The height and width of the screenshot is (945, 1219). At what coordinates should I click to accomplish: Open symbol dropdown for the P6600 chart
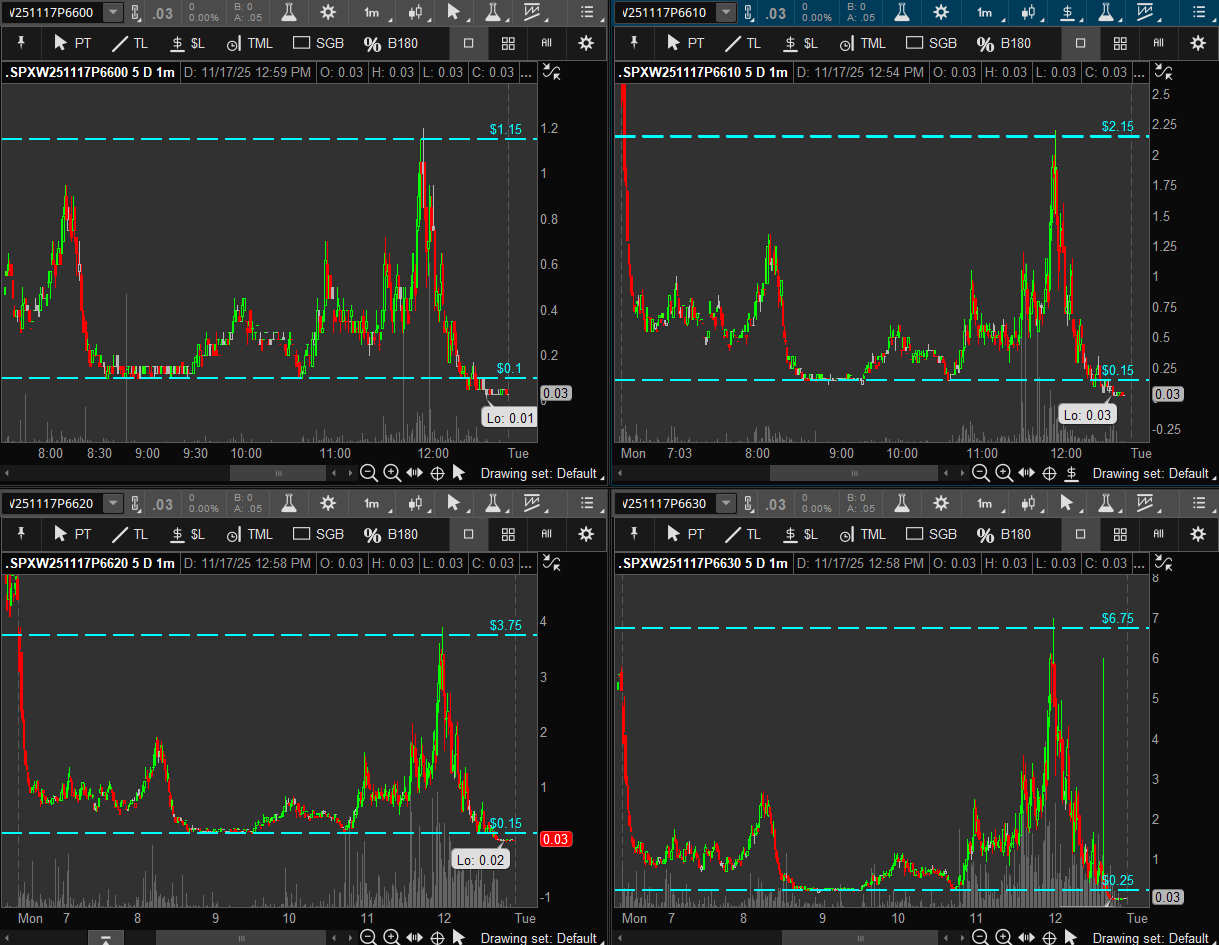(113, 12)
